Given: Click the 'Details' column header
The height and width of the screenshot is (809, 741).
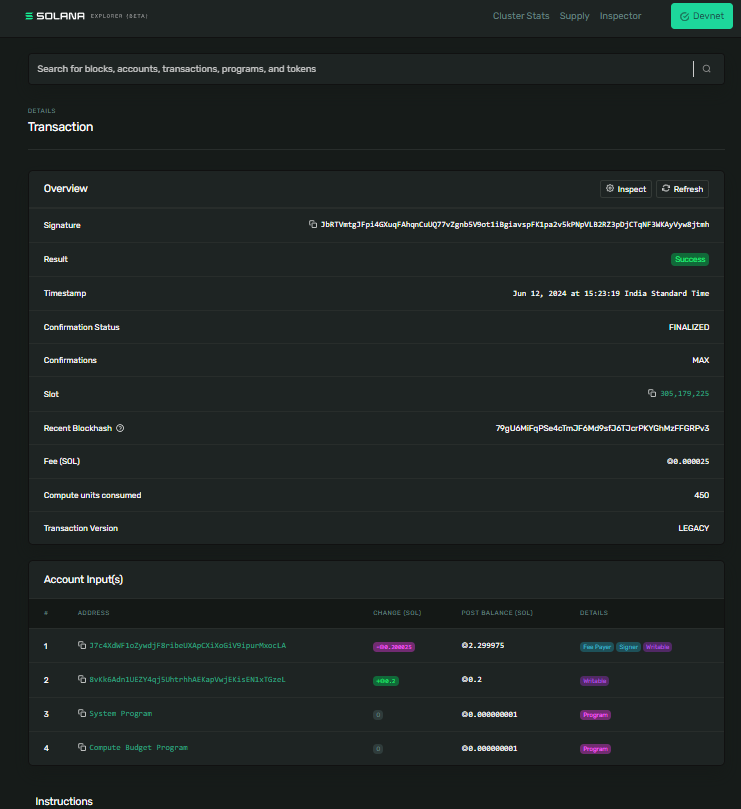Looking at the screenshot, I should (593, 613).
